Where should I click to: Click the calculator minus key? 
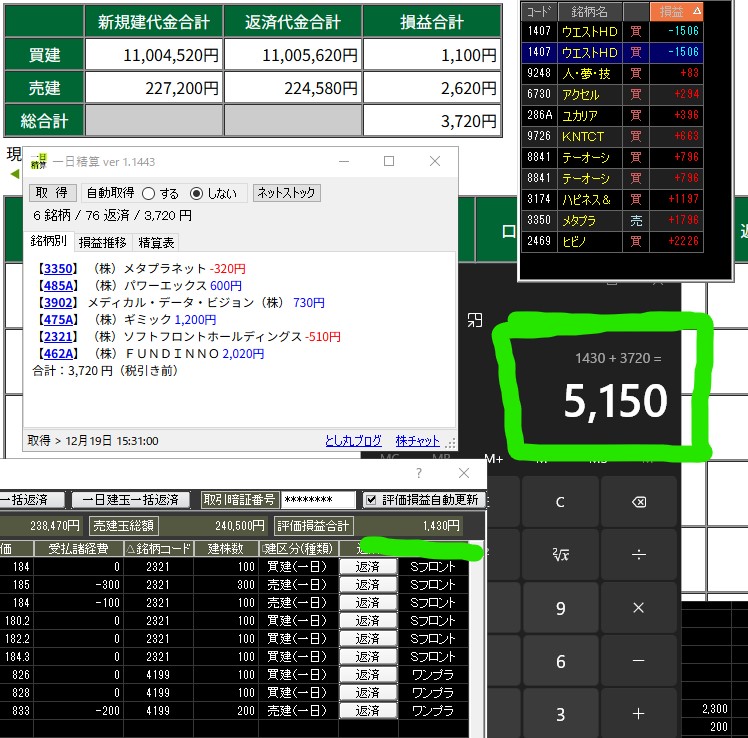(x=639, y=661)
